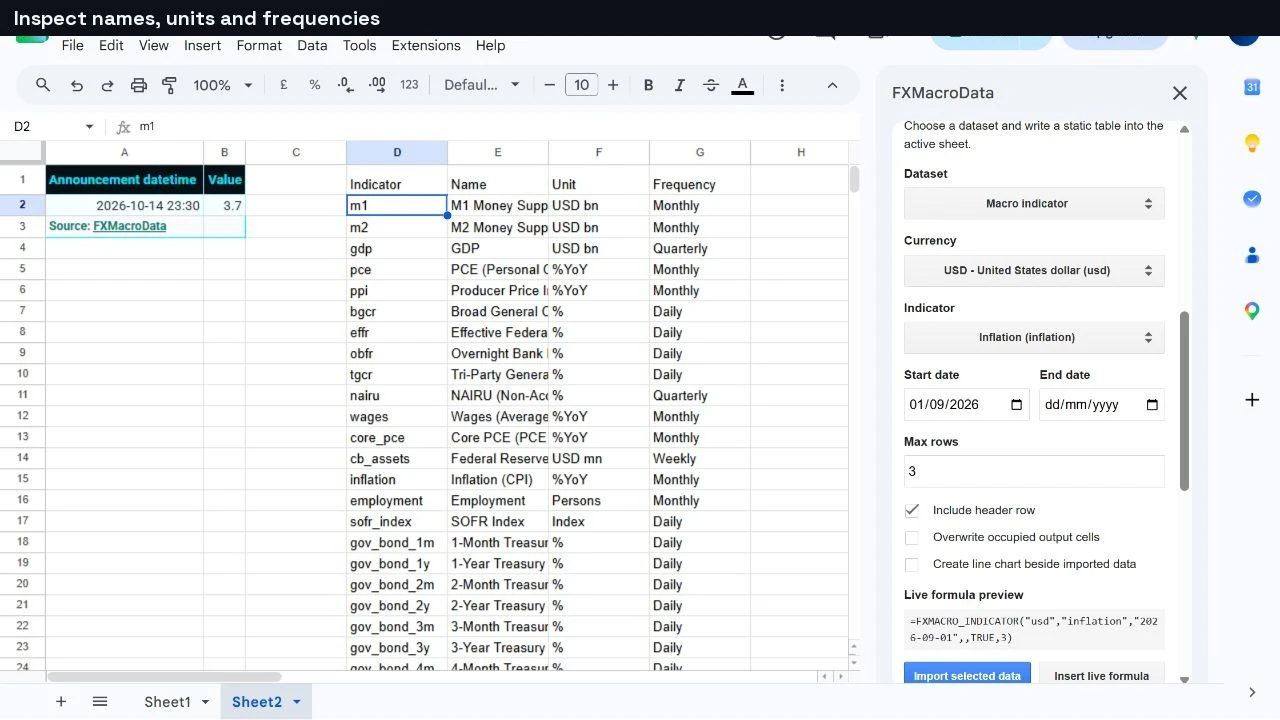Add a new sheet
Image resolution: width=1280 pixels, height=720 pixels.
click(61, 702)
